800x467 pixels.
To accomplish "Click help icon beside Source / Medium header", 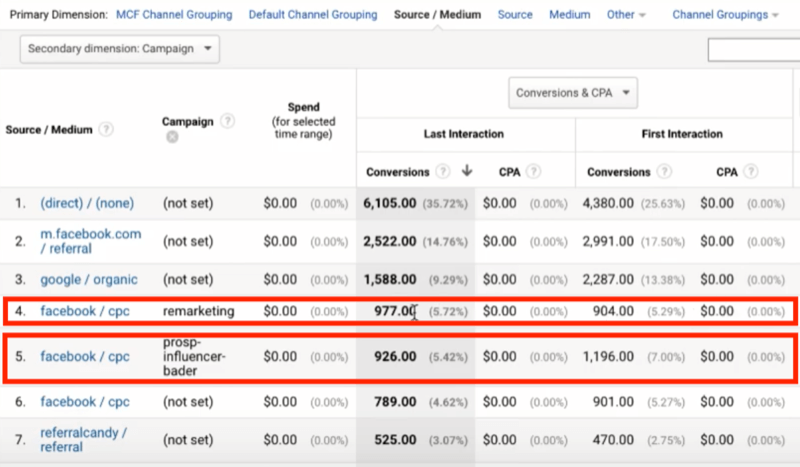I will (x=106, y=129).
